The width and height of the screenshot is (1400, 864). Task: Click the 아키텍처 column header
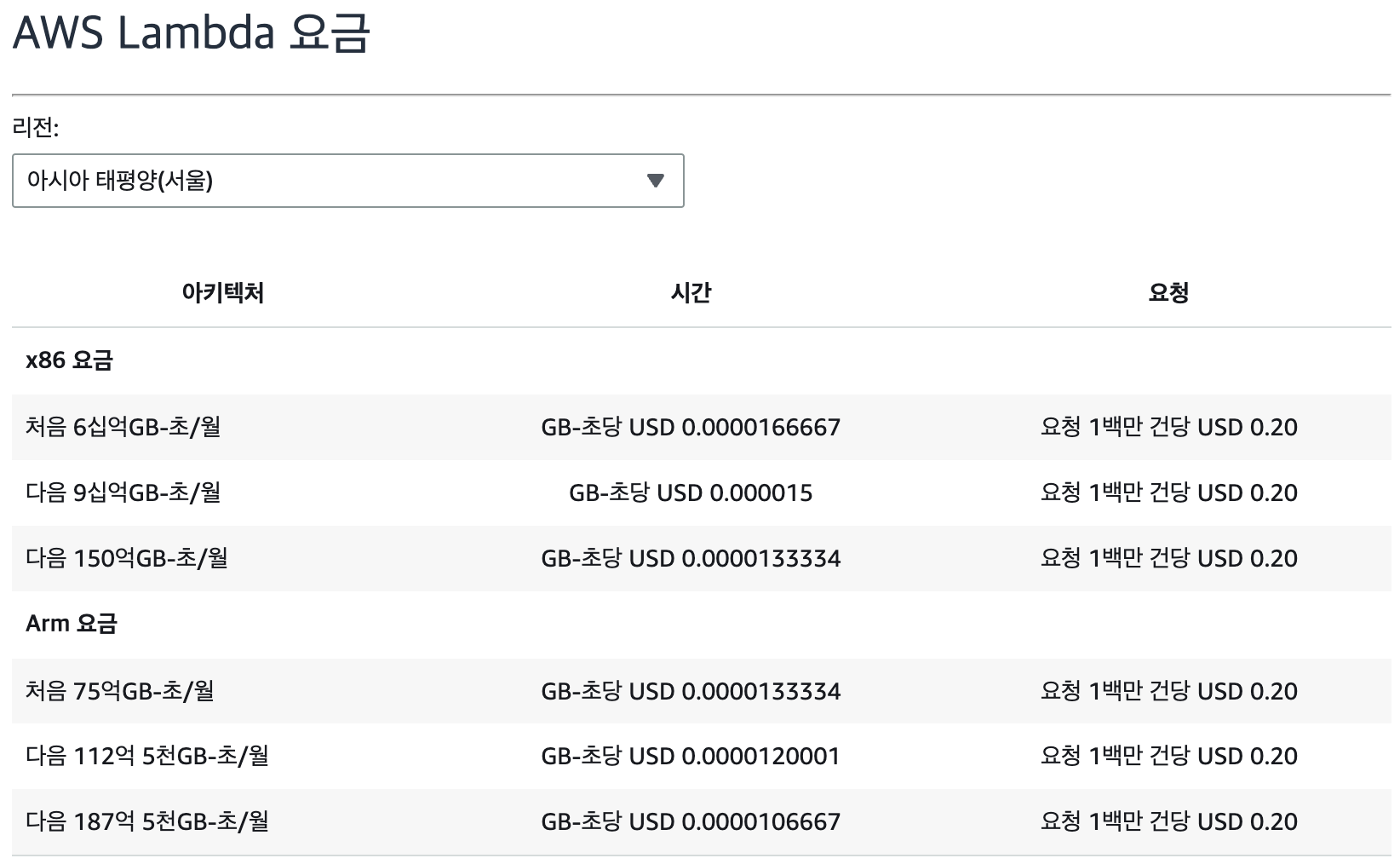pyautogui.click(x=223, y=293)
